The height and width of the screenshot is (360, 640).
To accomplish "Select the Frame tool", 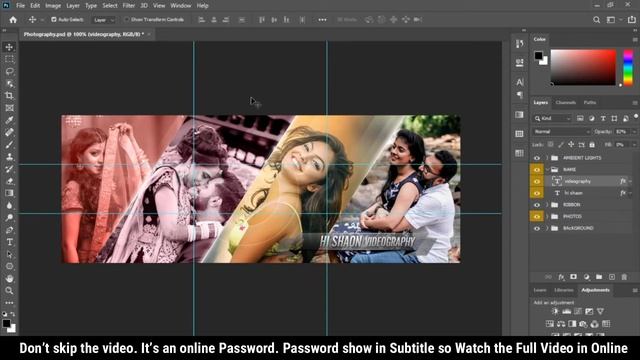I will (x=9, y=108).
